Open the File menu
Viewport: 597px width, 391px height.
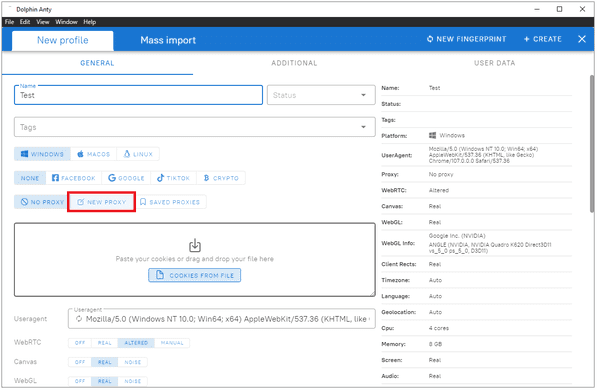(10, 22)
